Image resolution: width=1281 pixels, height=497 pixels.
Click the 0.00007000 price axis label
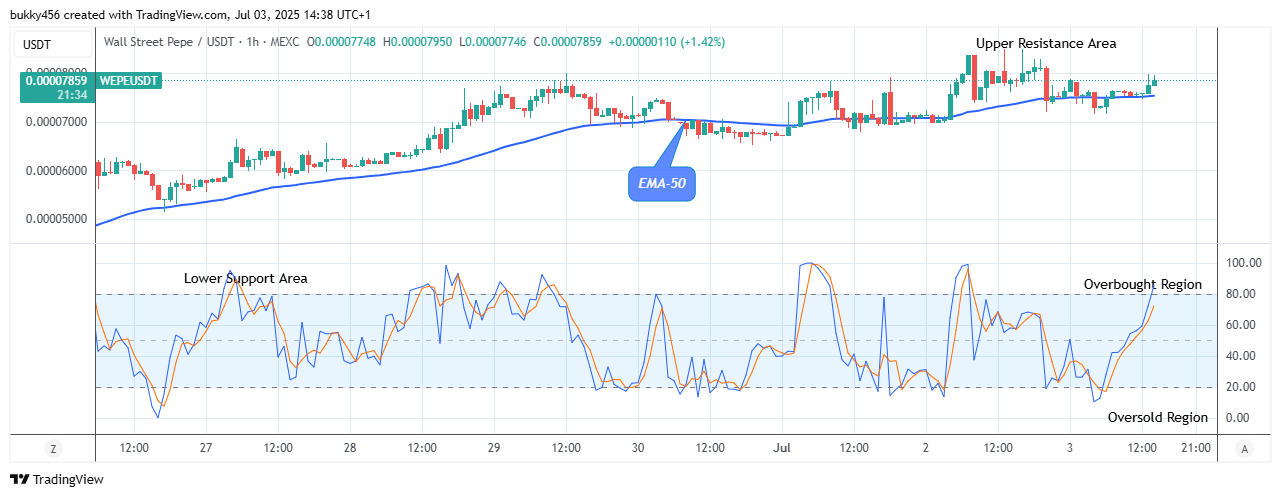point(57,122)
